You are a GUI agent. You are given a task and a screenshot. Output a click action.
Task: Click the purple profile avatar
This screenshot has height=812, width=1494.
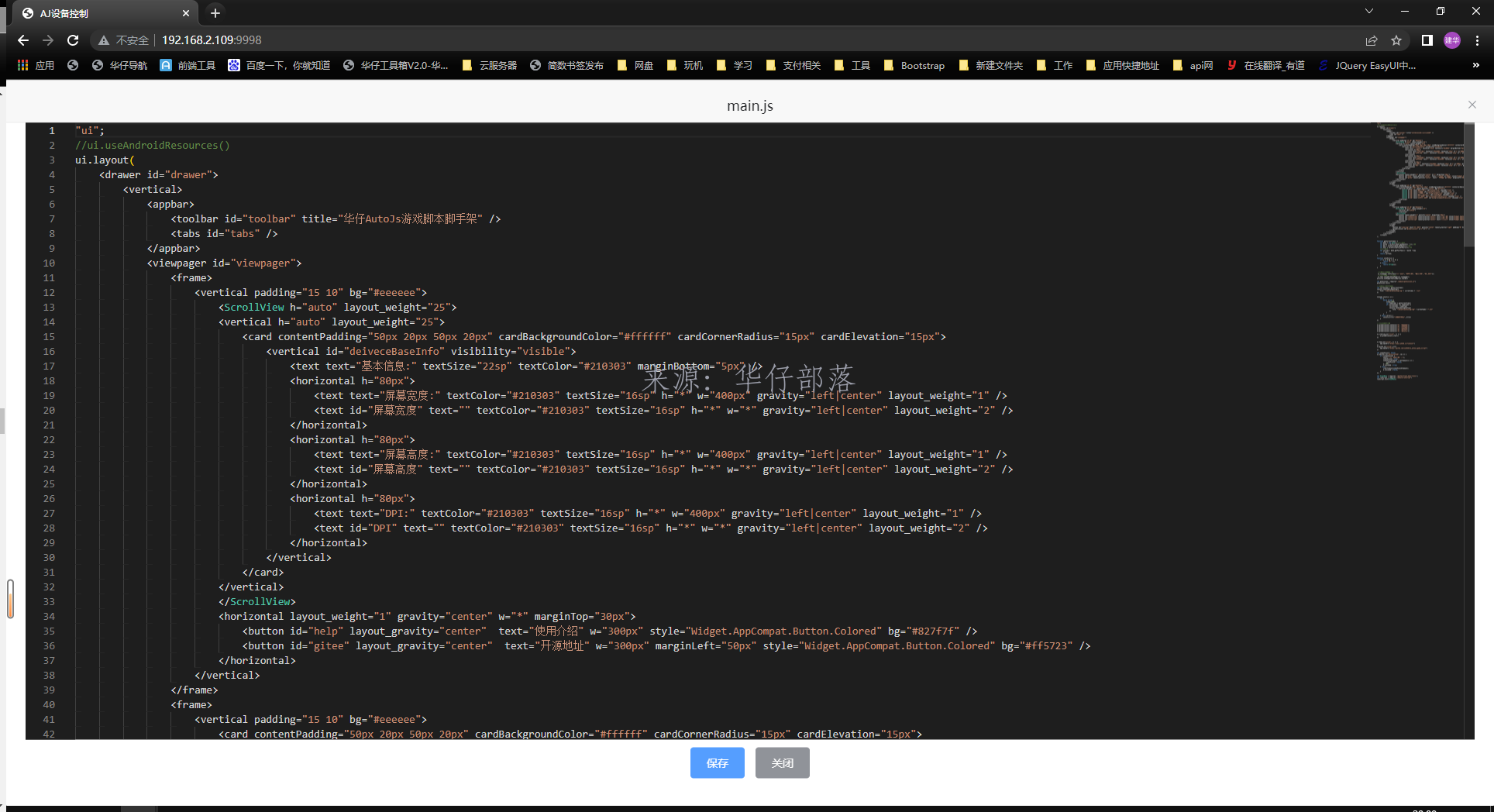[x=1452, y=40]
